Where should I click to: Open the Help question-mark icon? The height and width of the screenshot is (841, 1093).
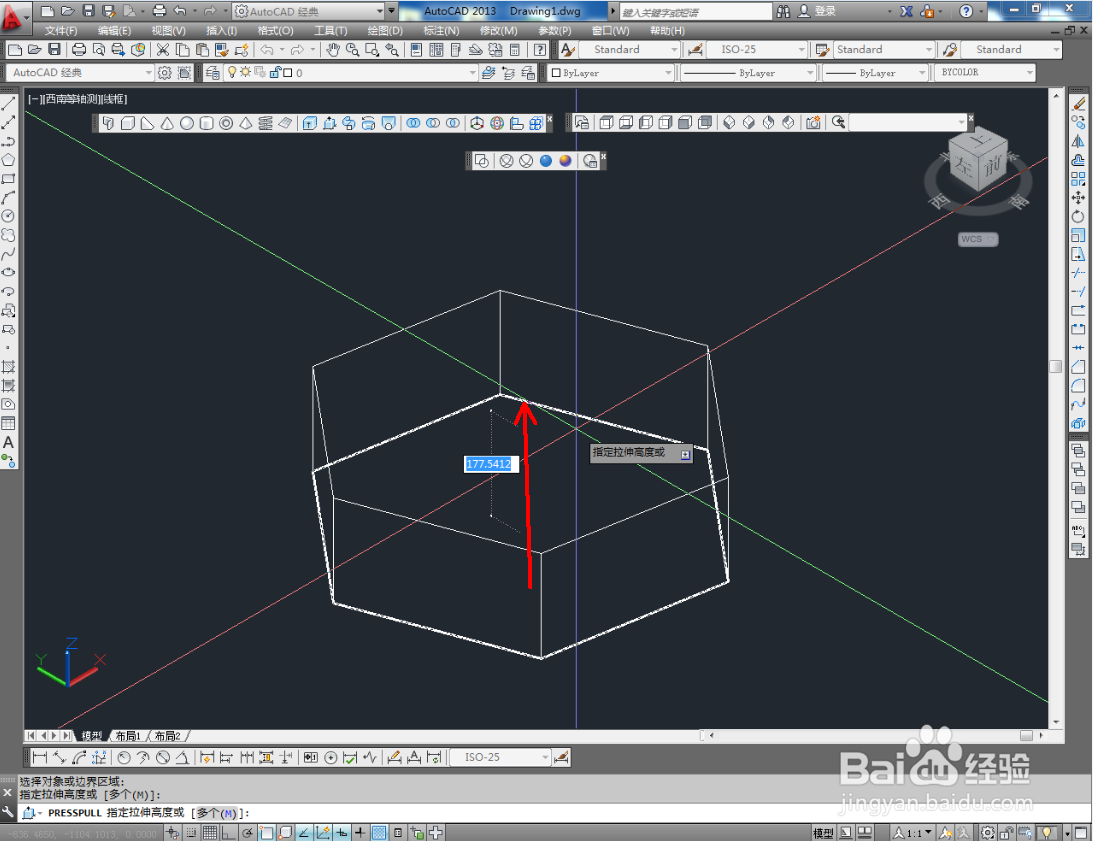click(x=540, y=50)
